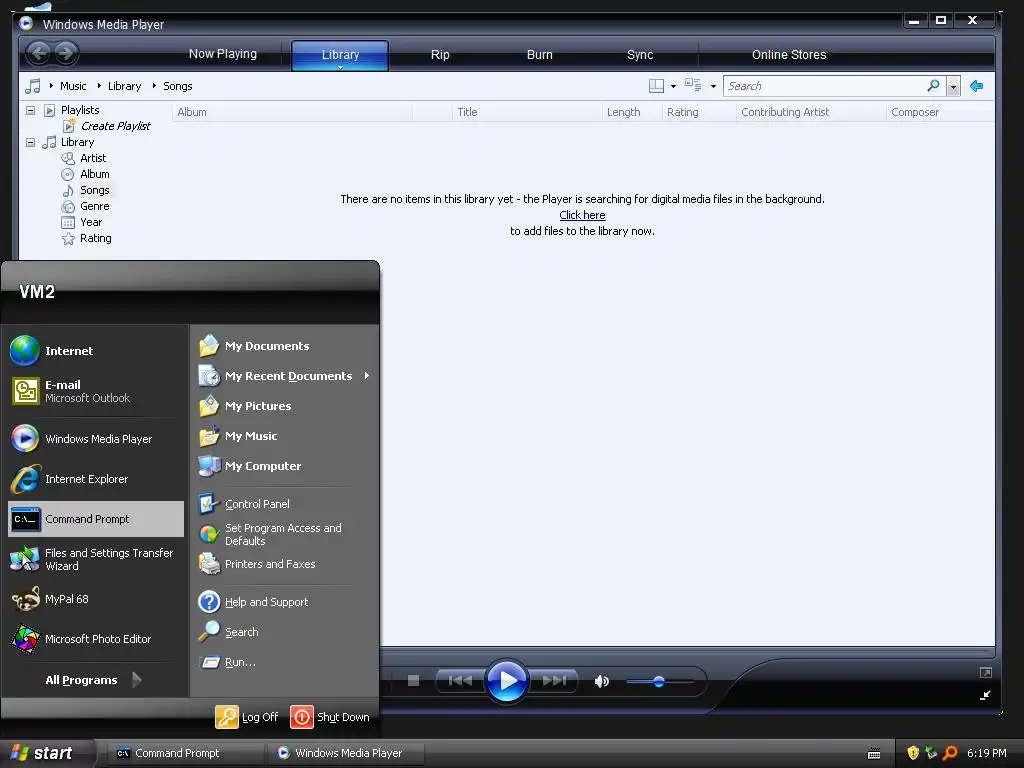Switch to the Burn tab
Viewport: 1024px width, 768px height.
pos(539,55)
